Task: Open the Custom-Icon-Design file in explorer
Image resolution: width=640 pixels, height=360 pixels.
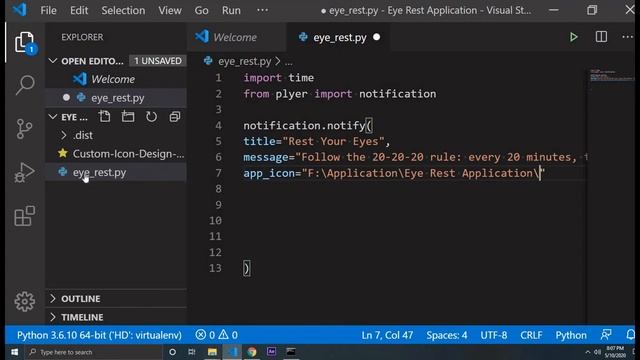Action: 122,154
